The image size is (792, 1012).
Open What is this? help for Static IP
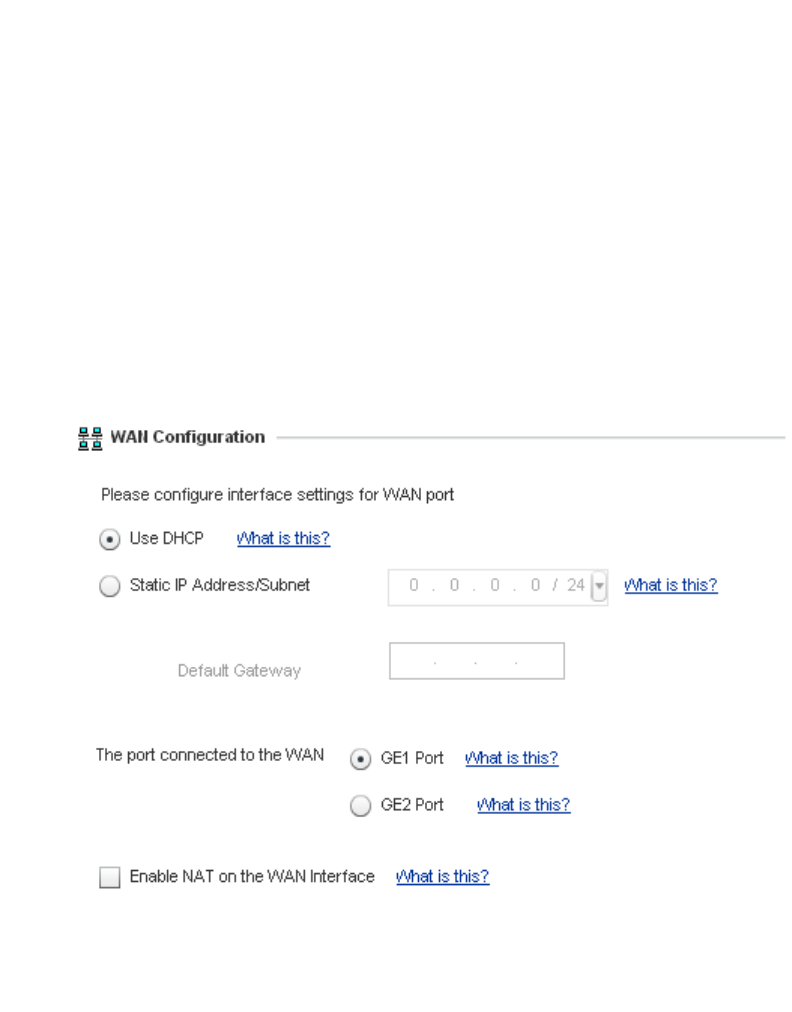[x=670, y=586]
